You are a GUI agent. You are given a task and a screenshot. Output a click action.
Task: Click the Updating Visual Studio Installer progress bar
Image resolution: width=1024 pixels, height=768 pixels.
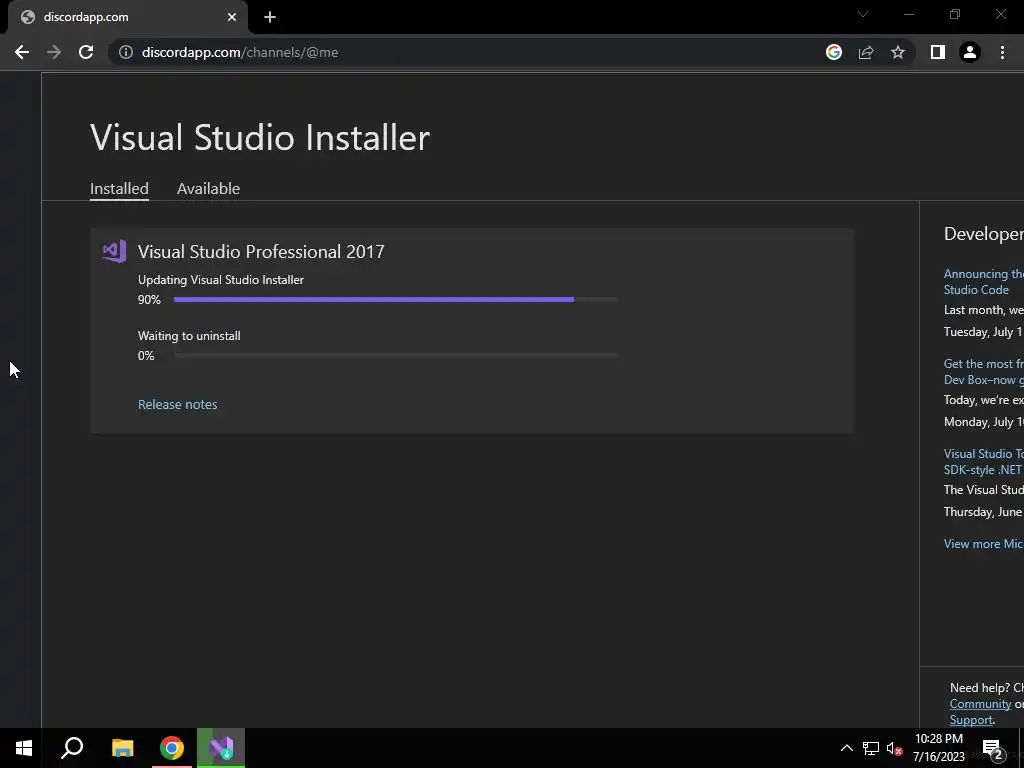[395, 300]
